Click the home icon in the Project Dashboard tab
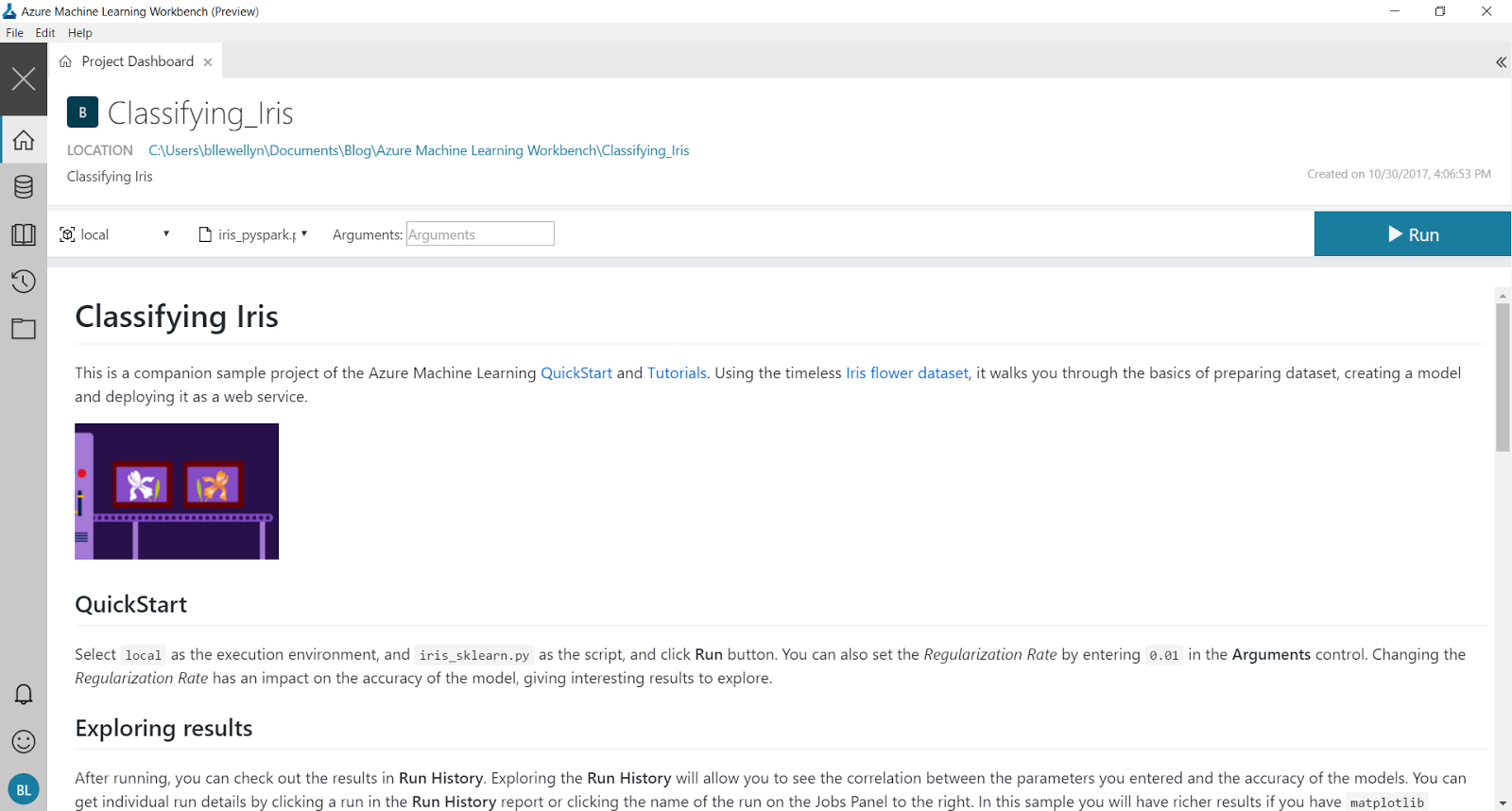Screen dimensions: 1512x811 point(65,61)
